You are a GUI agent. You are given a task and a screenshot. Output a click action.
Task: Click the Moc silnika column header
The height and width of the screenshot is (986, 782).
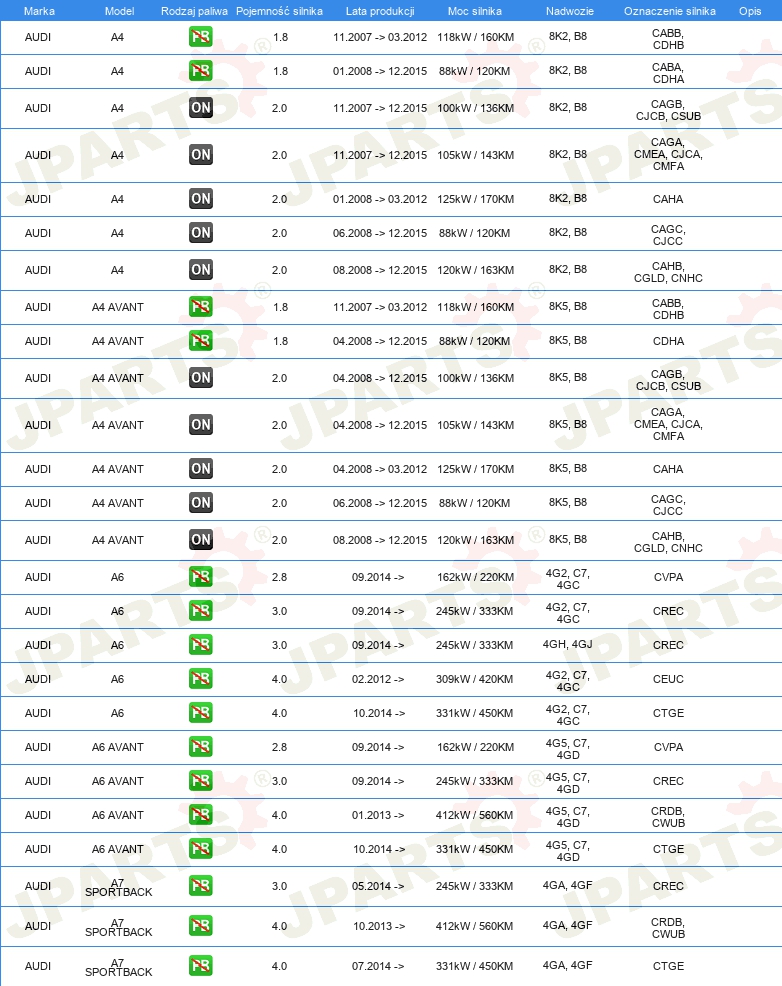tap(475, 11)
